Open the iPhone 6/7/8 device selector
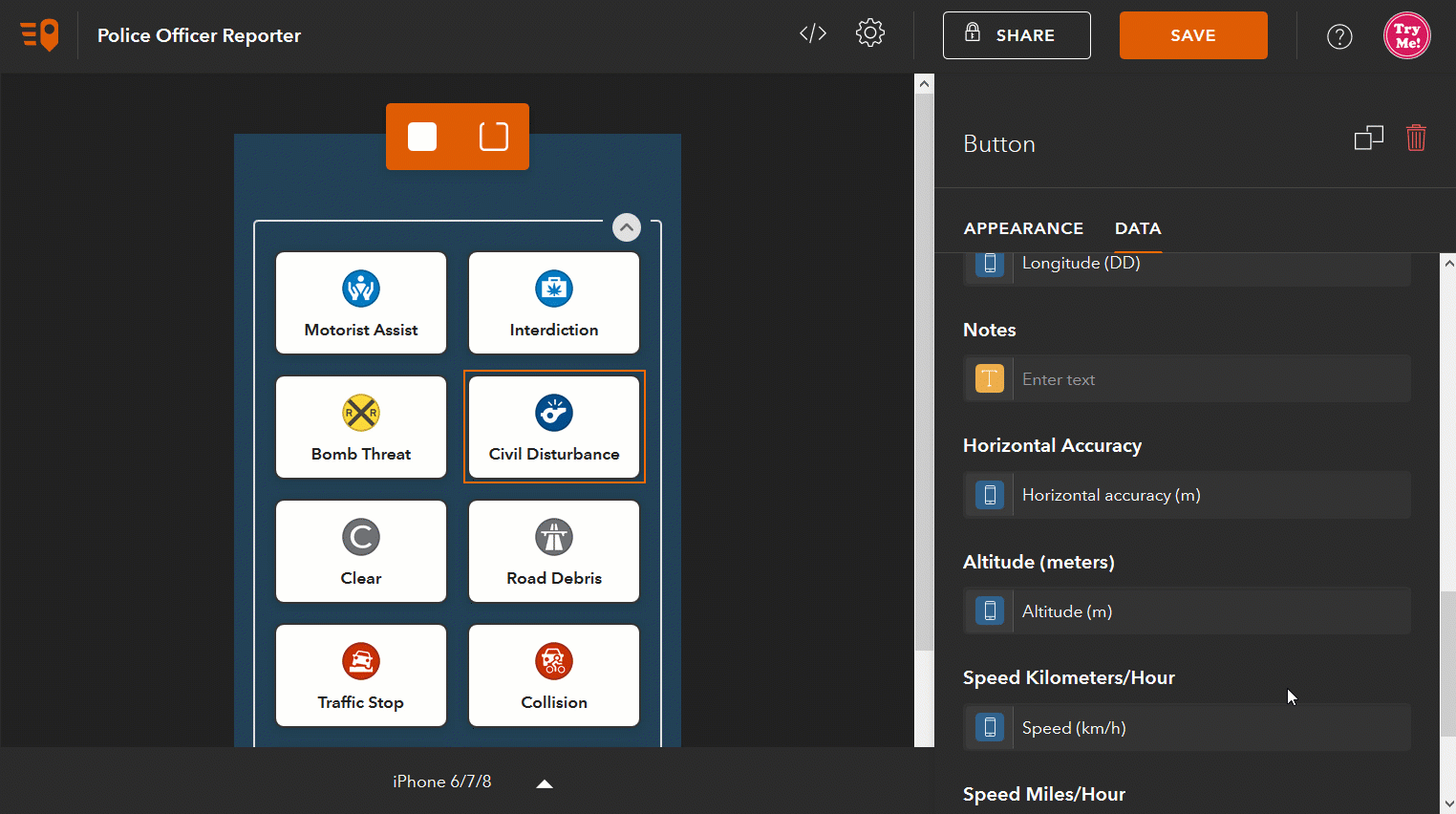 [442, 782]
